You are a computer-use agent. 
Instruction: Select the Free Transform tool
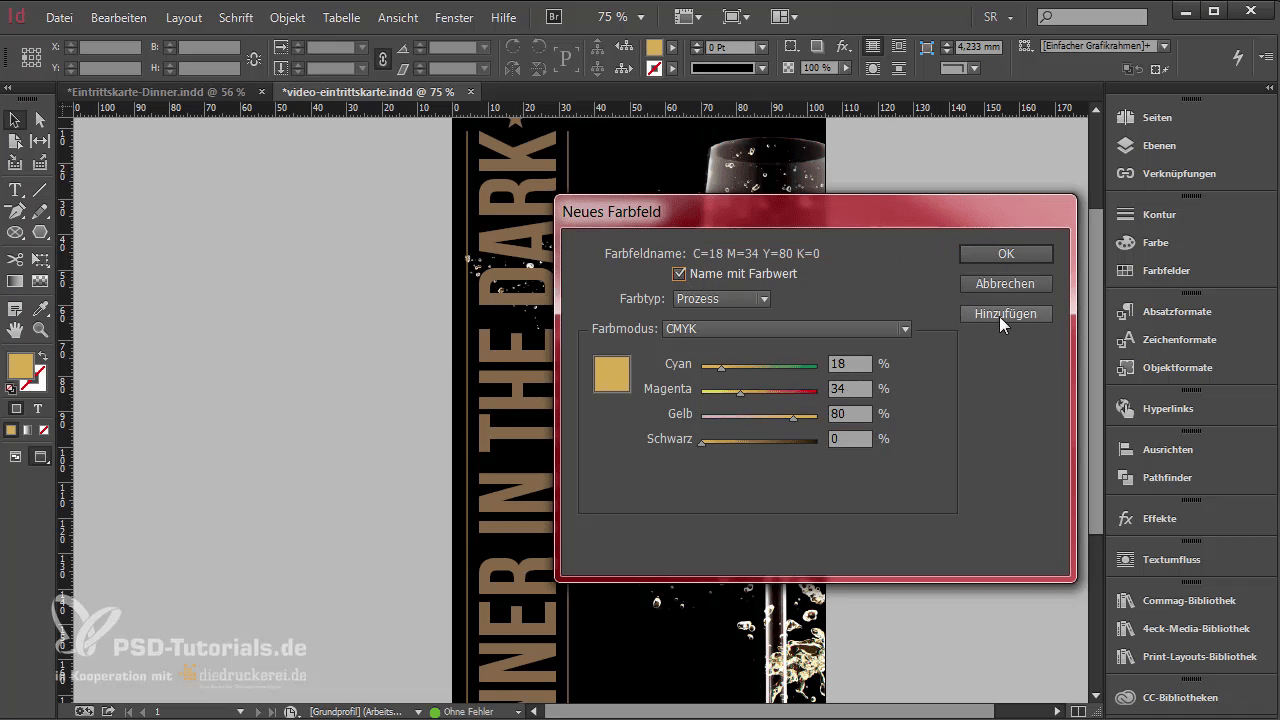(40, 260)
